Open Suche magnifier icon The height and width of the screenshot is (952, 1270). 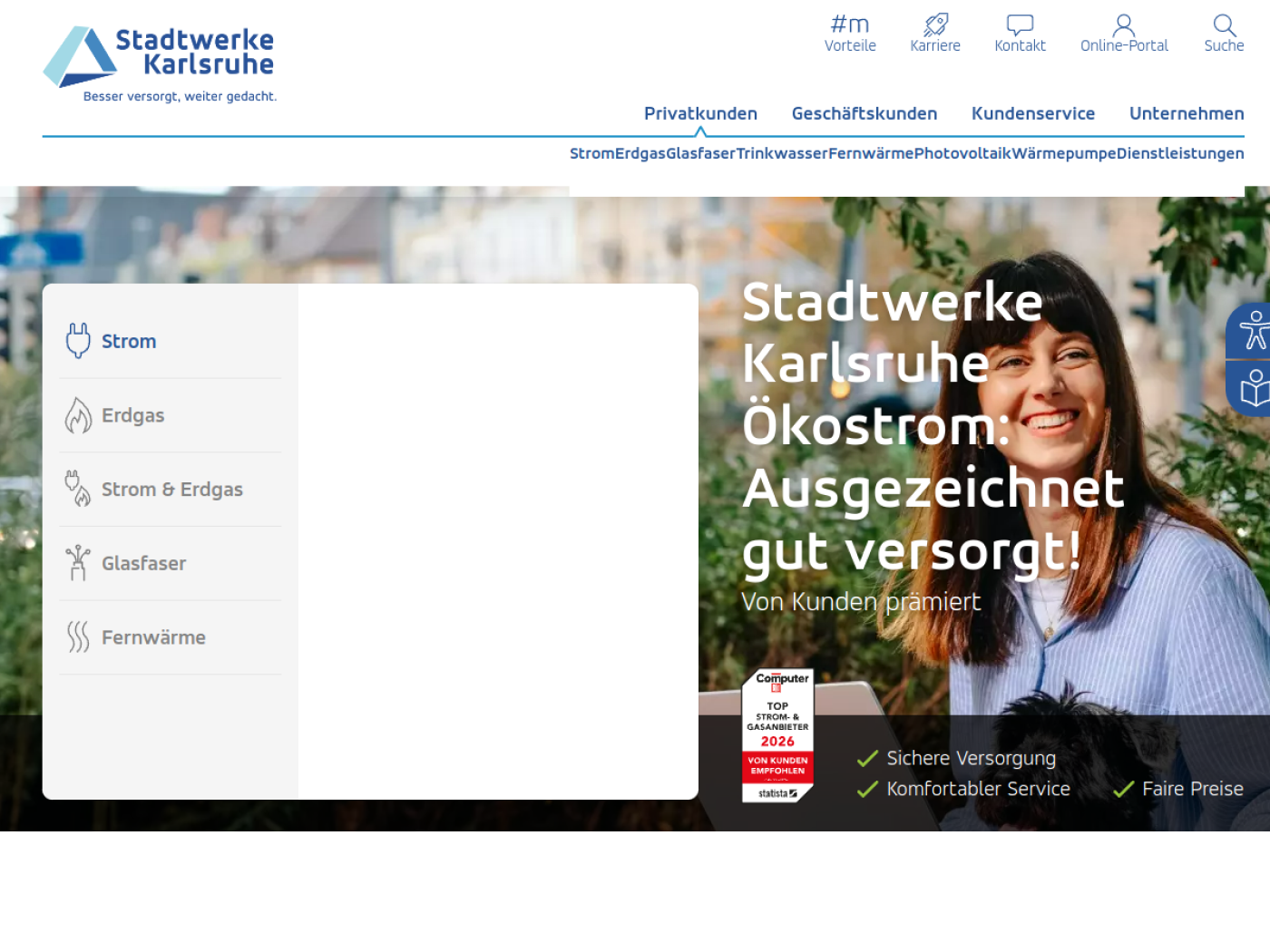pyautogui.click(x=1224, y=24)
